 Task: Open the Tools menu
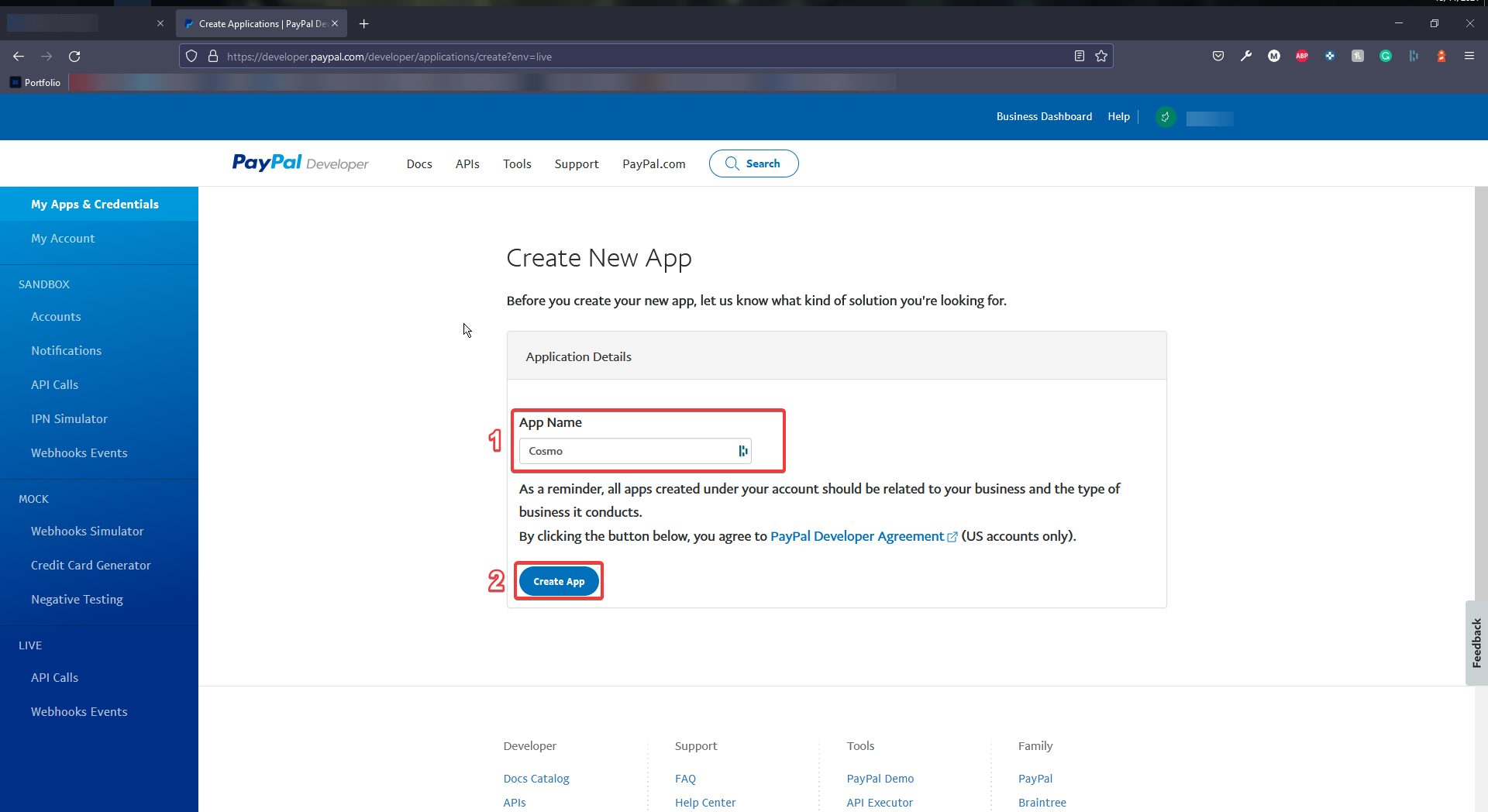[517, 164]
